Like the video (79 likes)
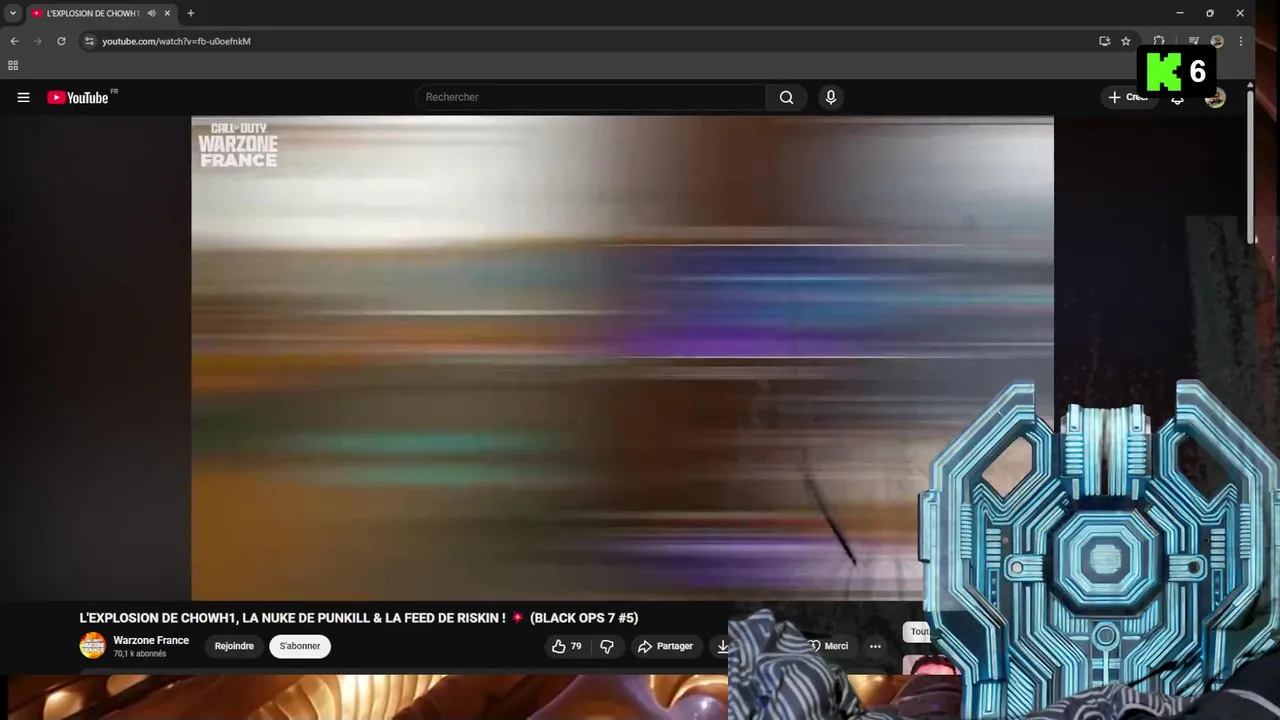Screen dimensions: 1280x720 click(x=566, y=646)
